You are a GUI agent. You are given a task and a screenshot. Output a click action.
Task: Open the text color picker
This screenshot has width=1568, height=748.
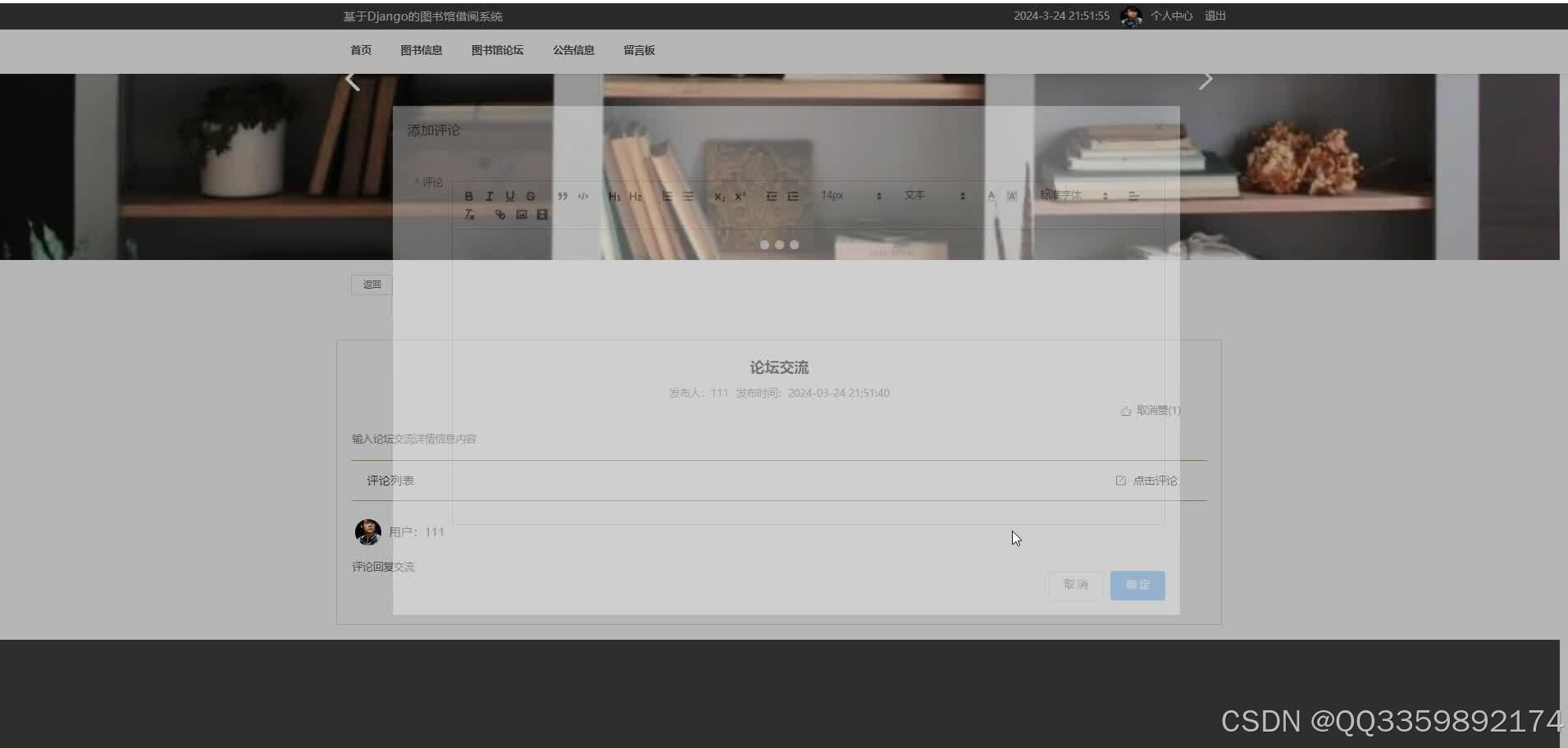991,196
